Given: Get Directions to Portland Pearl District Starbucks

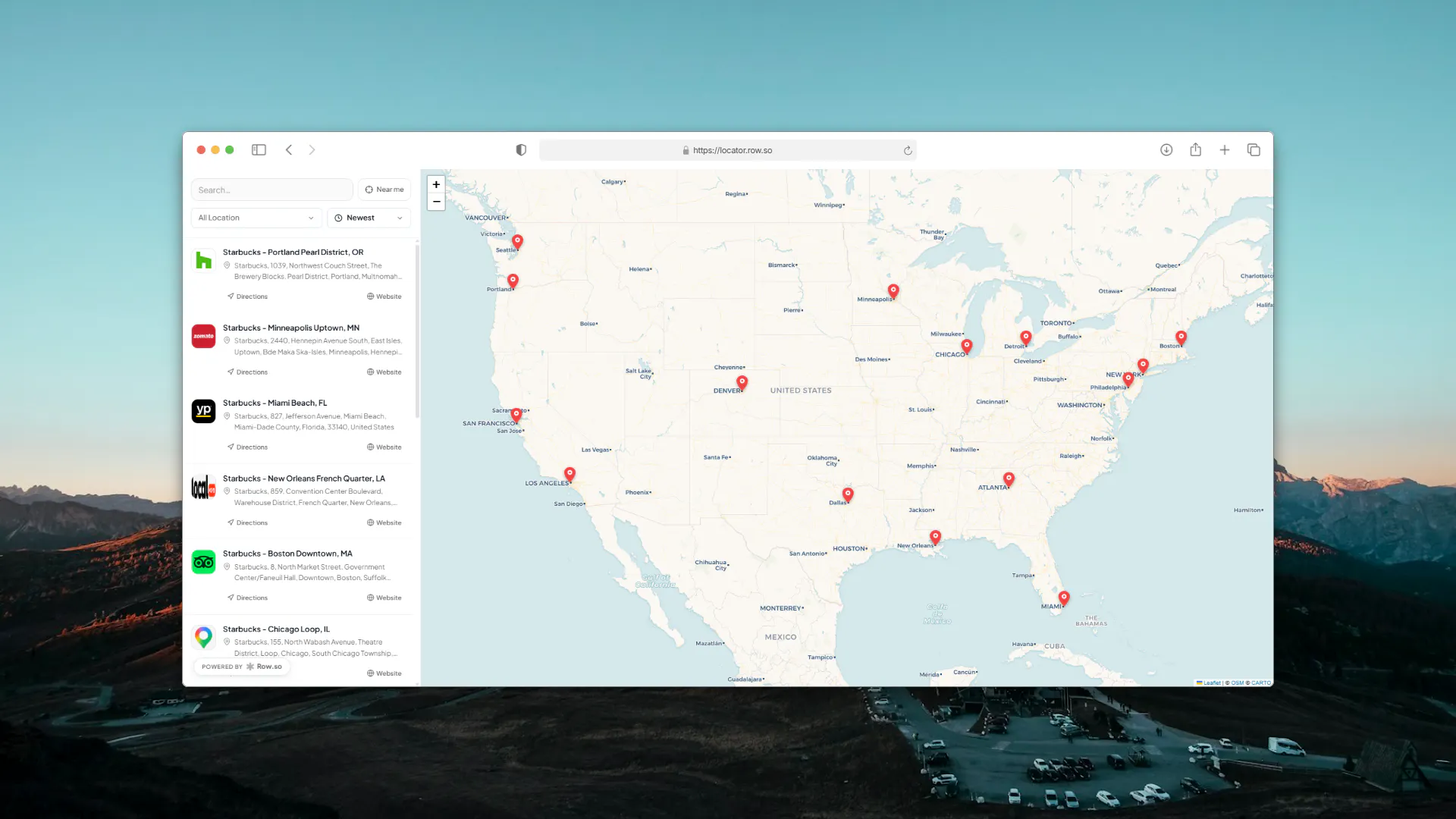Looking at the screenshot, I should pyautogui.click(x=247, y=297).
